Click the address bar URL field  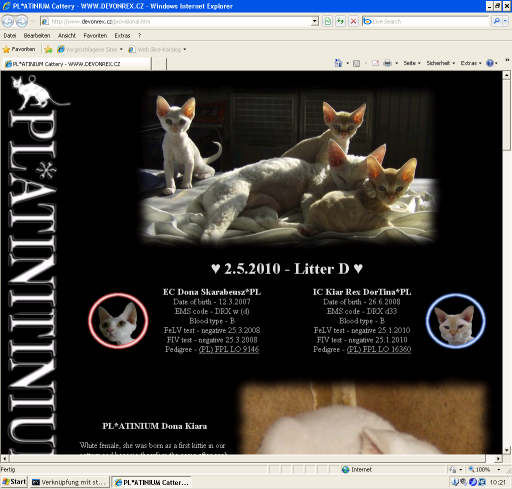(179, 21)
